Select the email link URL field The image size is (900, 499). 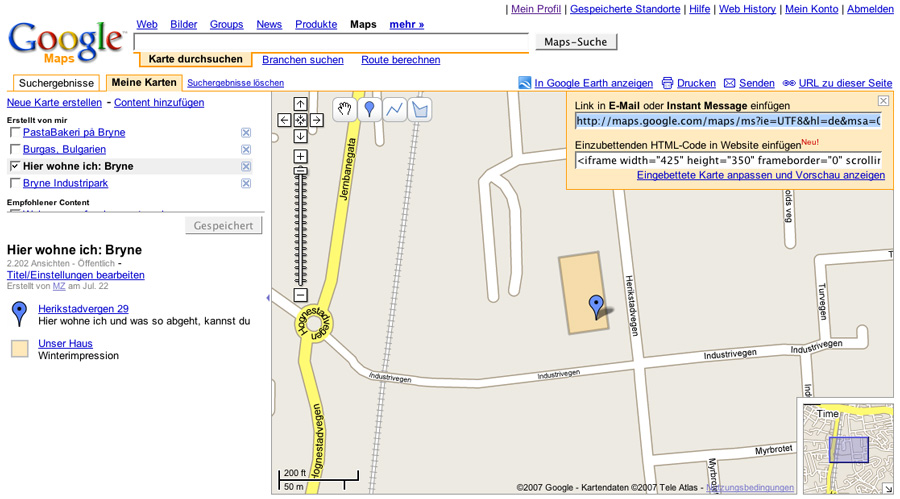728,121
